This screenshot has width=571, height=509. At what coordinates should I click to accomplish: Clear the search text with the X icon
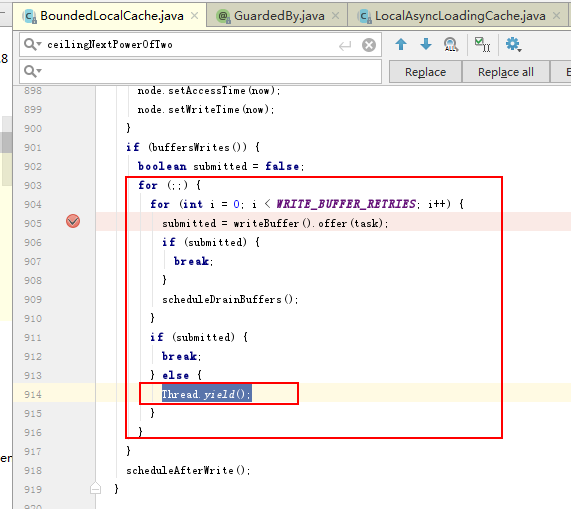click(x=369, y=45)
